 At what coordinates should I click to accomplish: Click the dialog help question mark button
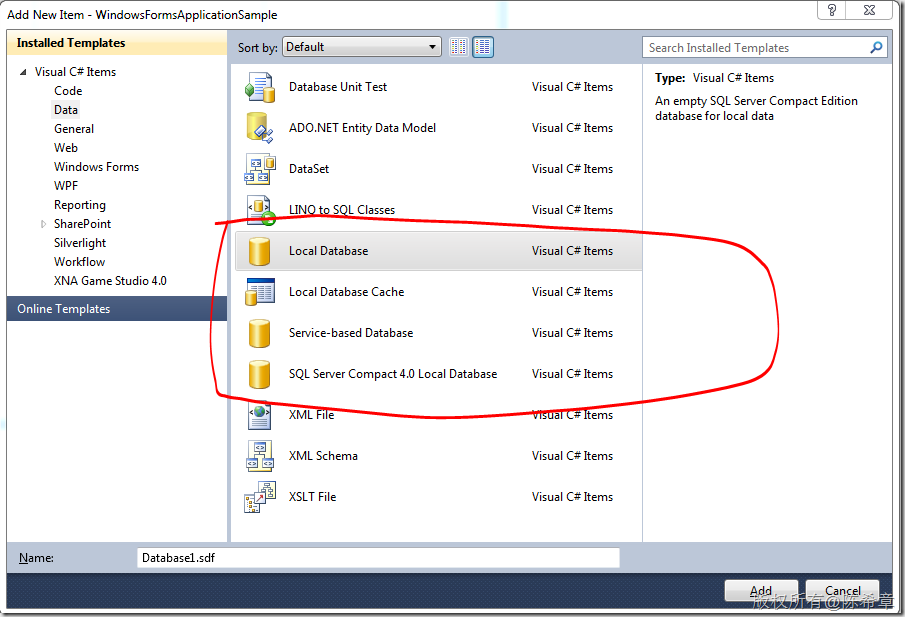pos(832,10)
